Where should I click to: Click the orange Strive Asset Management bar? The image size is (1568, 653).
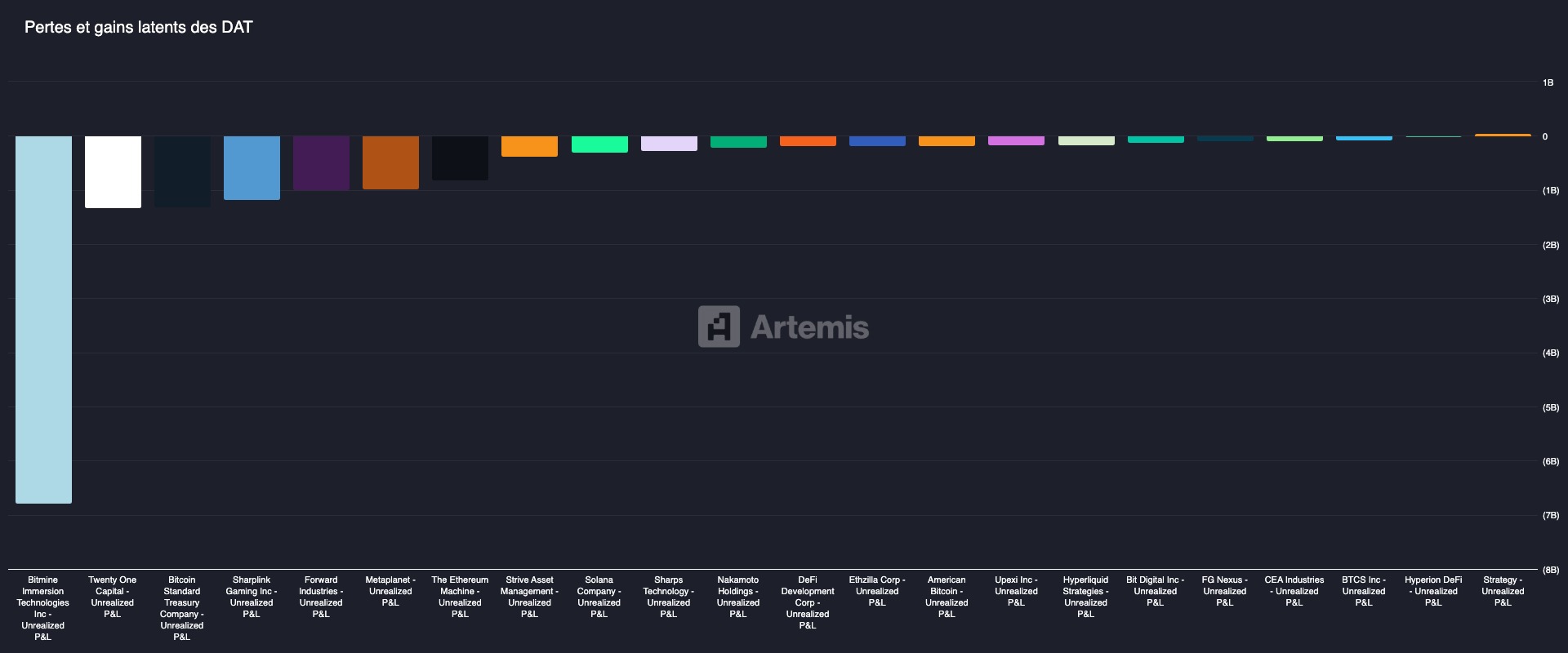click(529, 146)
